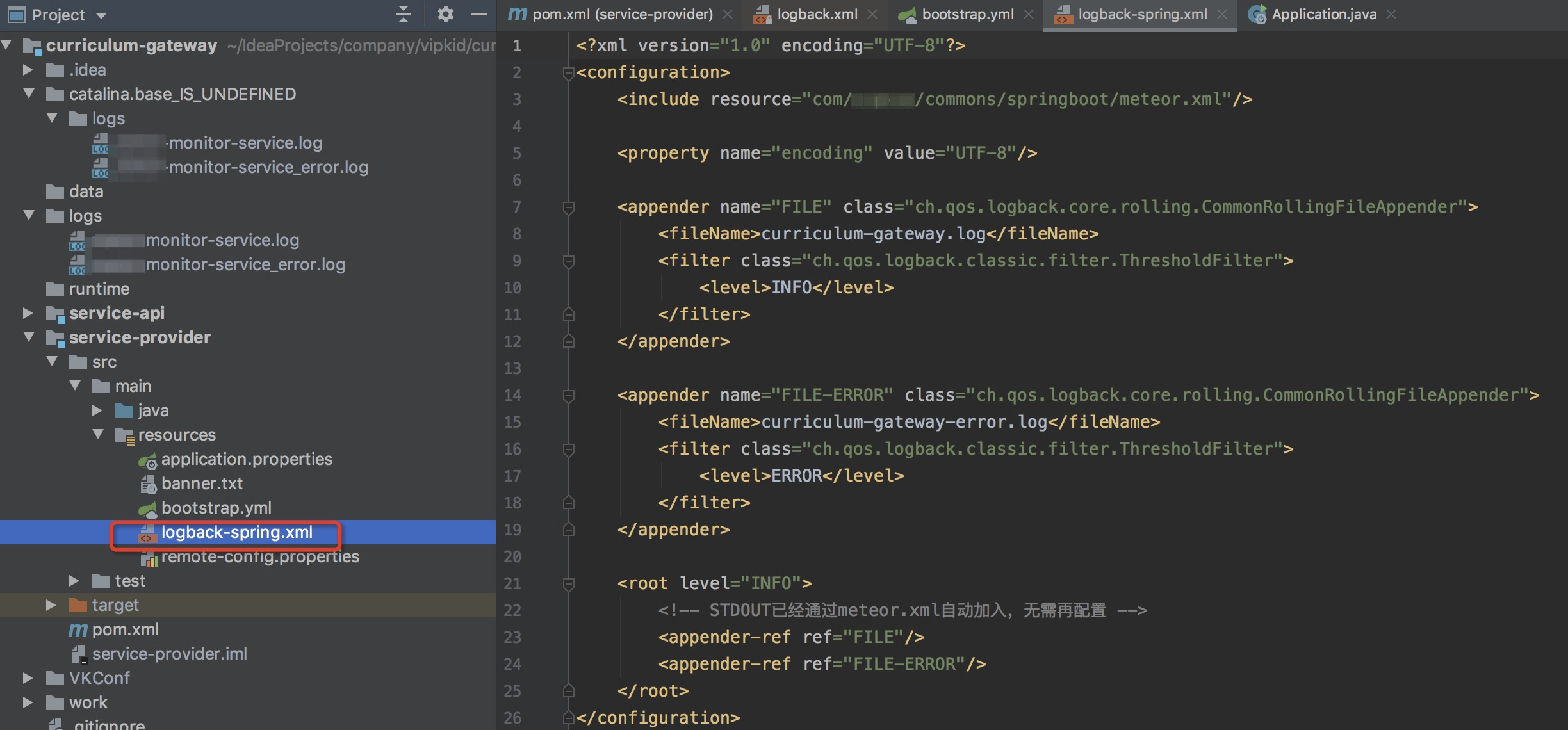Fold the filter block at line 9
This screenshot has height=730, width=1568.
568,261
